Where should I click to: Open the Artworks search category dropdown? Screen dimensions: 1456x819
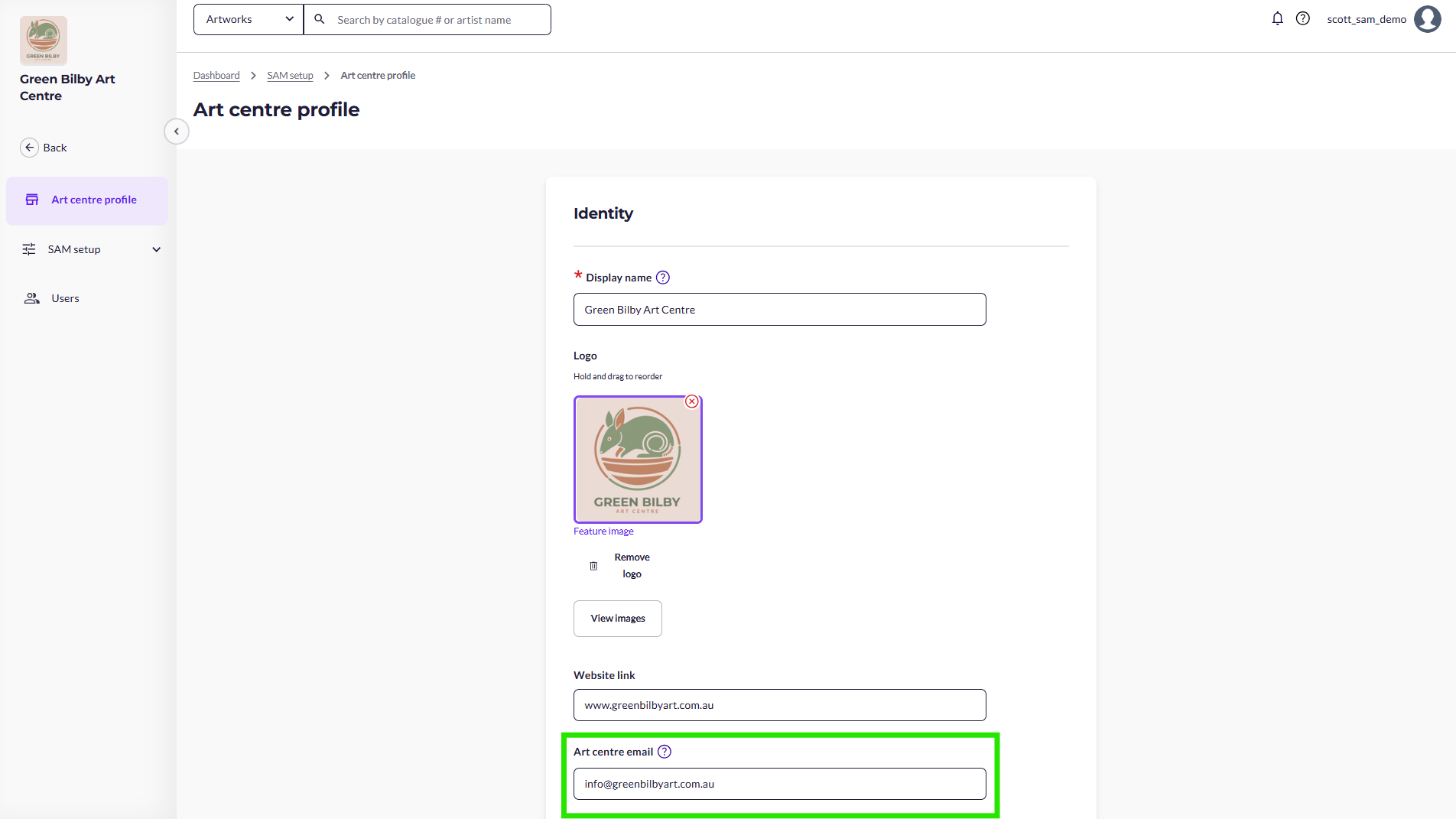tap(249, 20)
